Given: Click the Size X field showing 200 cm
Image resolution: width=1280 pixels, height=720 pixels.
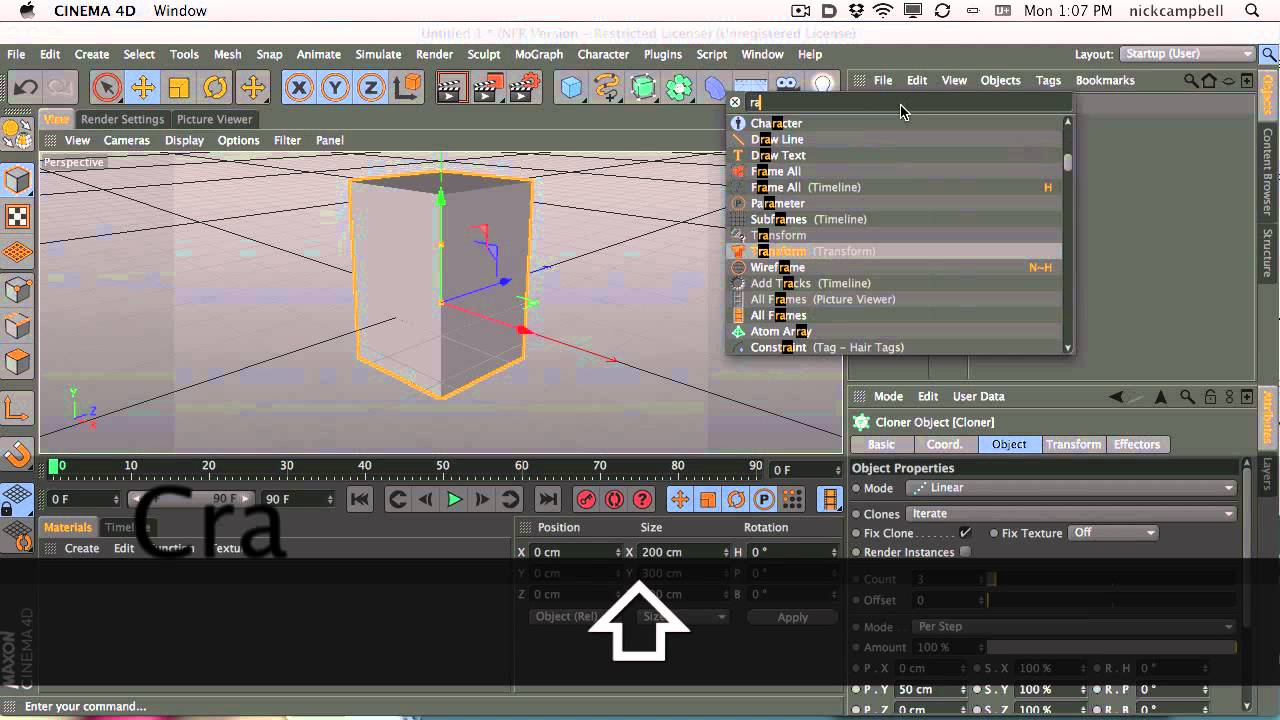Looking at the screenshot, I should 683,552.
